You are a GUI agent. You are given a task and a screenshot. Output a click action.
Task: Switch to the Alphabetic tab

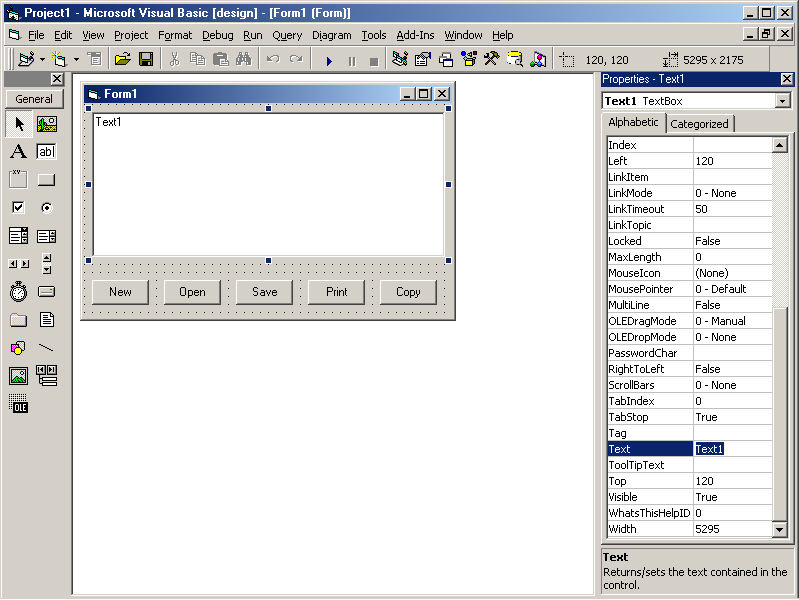pos(633,122)
